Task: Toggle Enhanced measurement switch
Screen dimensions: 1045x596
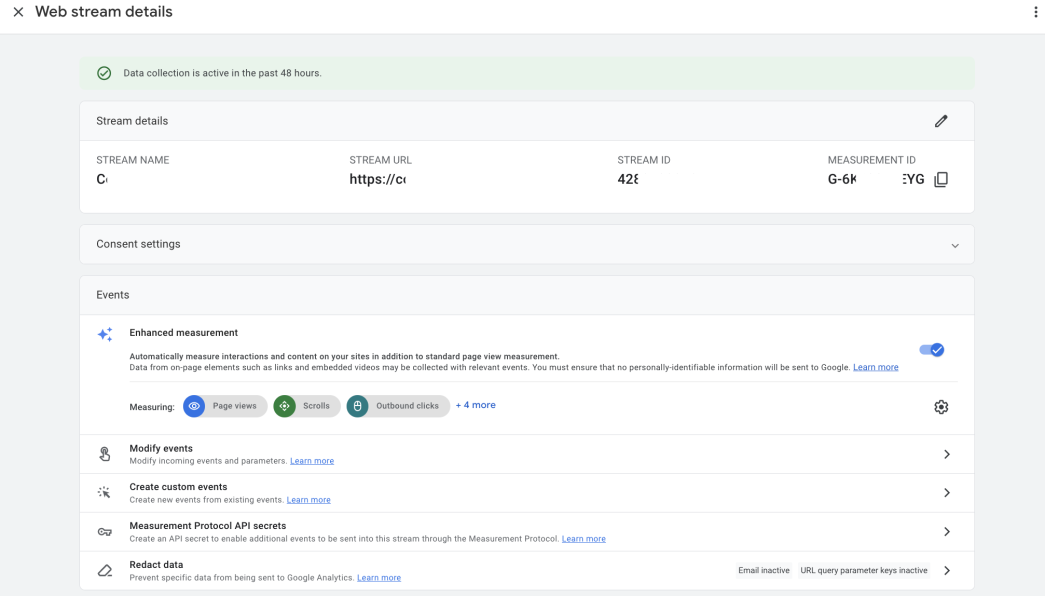Action: (x=932, y=349)
